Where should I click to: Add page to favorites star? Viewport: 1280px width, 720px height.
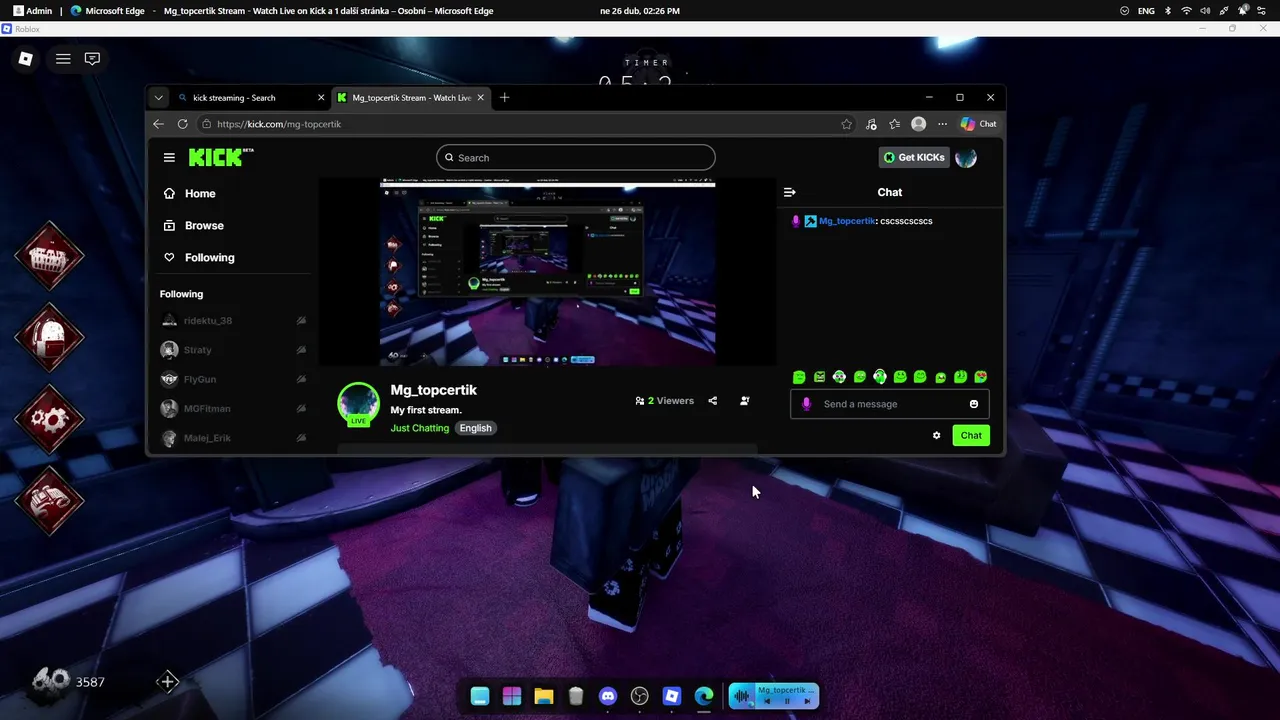point(846,124)
